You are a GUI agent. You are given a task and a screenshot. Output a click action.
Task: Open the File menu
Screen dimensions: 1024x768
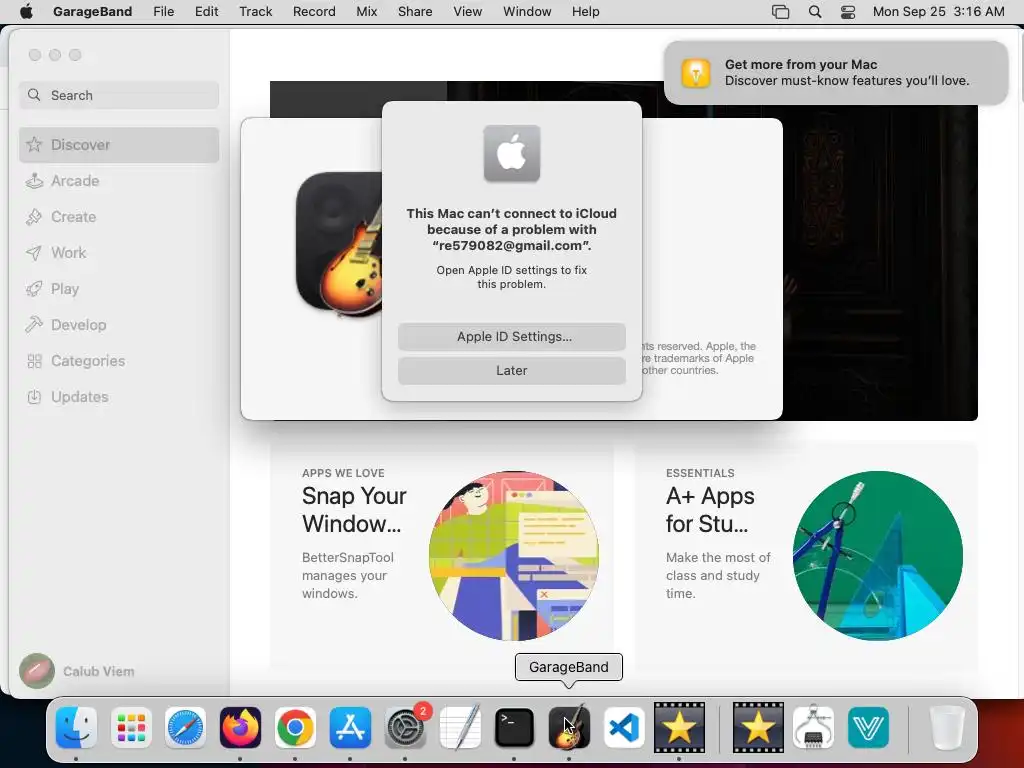click(164, 12)
